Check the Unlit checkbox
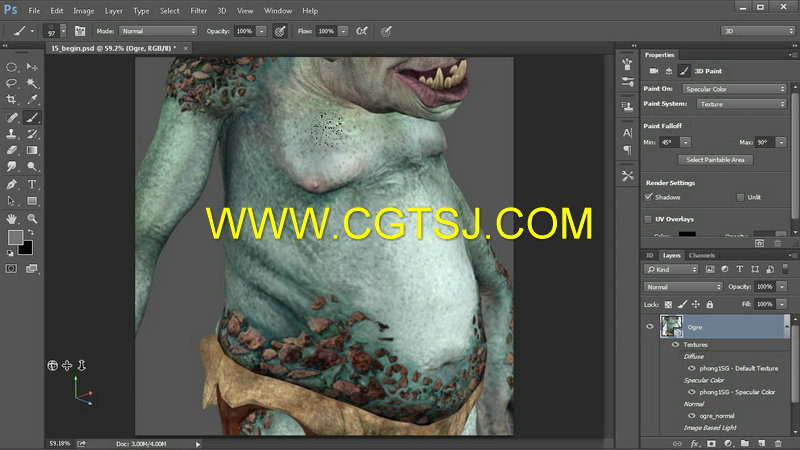The width and height of the screenshot is (800, 450). click(740, 197)
